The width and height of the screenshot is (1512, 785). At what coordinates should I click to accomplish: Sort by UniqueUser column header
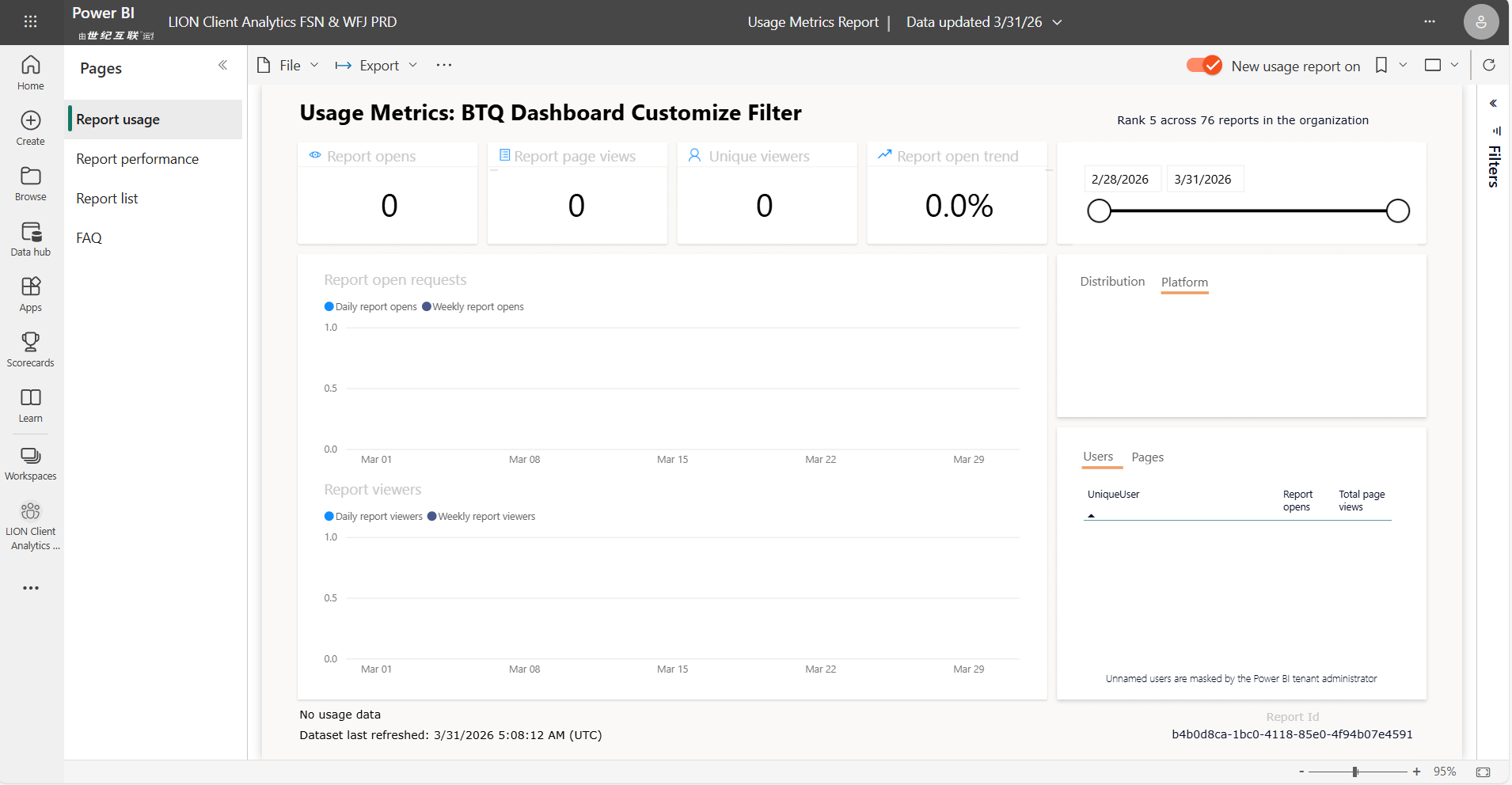pyautogui.click(x=1113, y=495)
